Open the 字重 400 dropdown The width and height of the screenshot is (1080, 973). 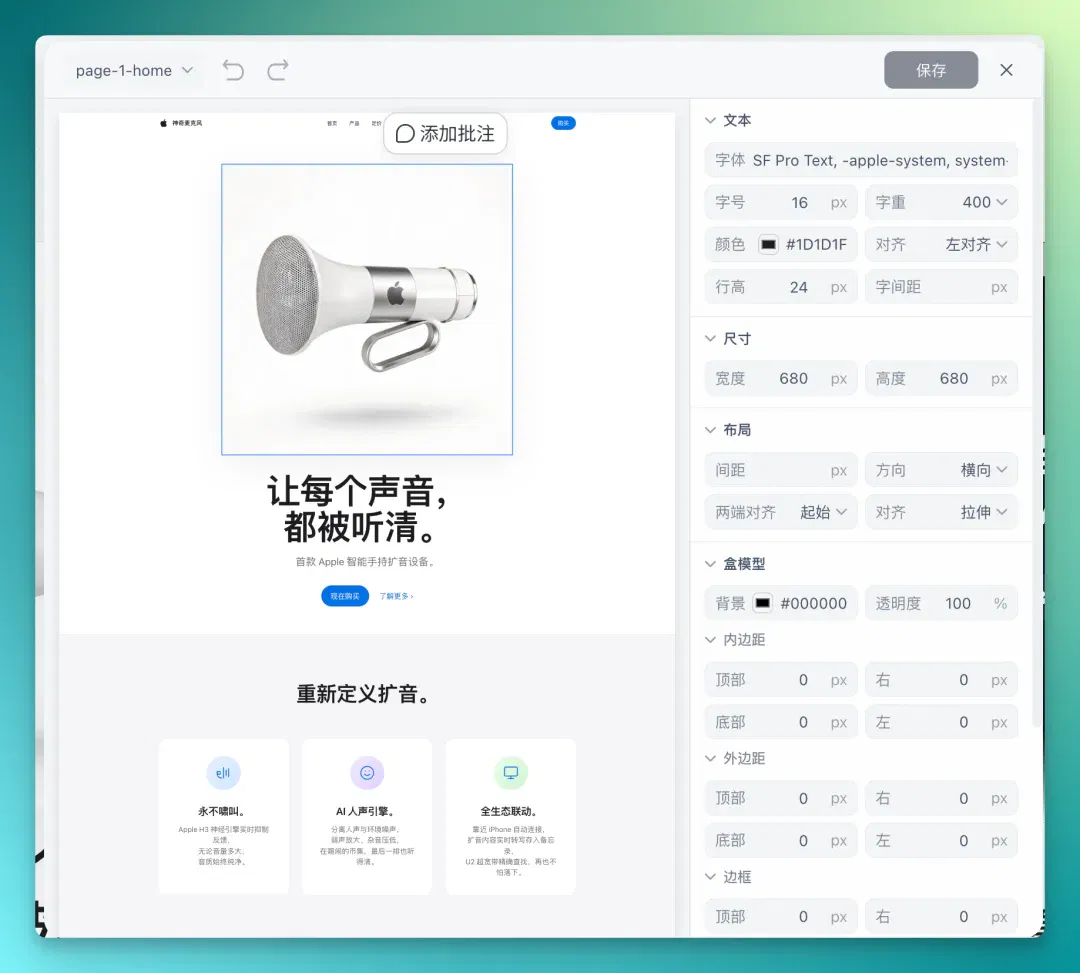tap(941, 202)
